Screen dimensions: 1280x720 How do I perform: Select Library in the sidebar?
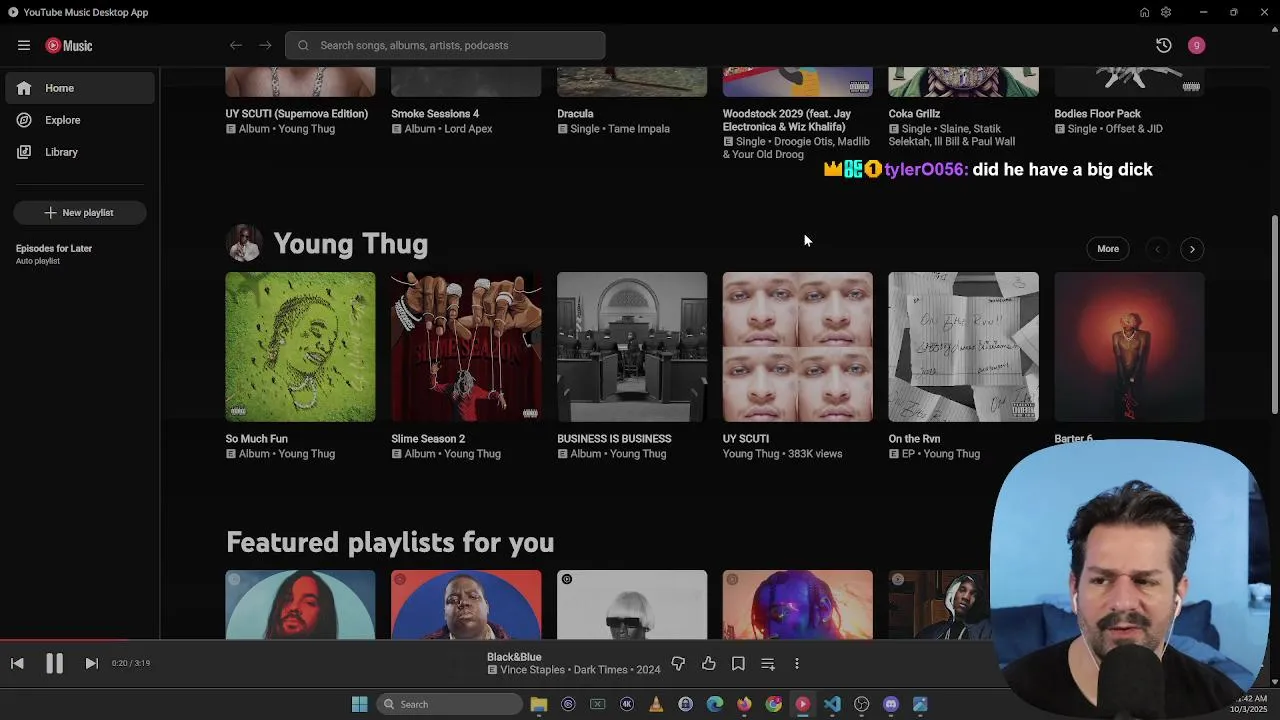80,152
